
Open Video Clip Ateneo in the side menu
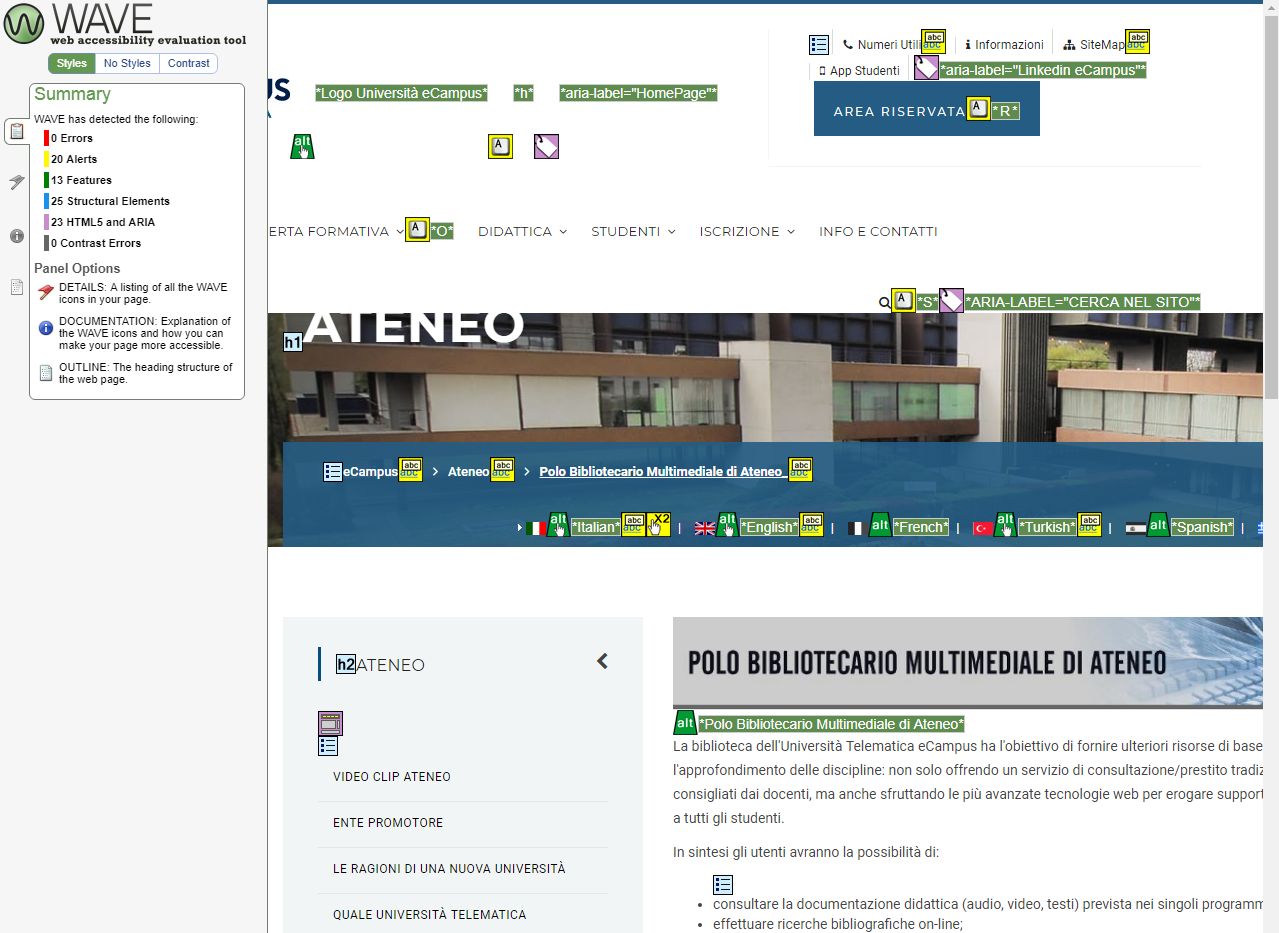point(392,777)
